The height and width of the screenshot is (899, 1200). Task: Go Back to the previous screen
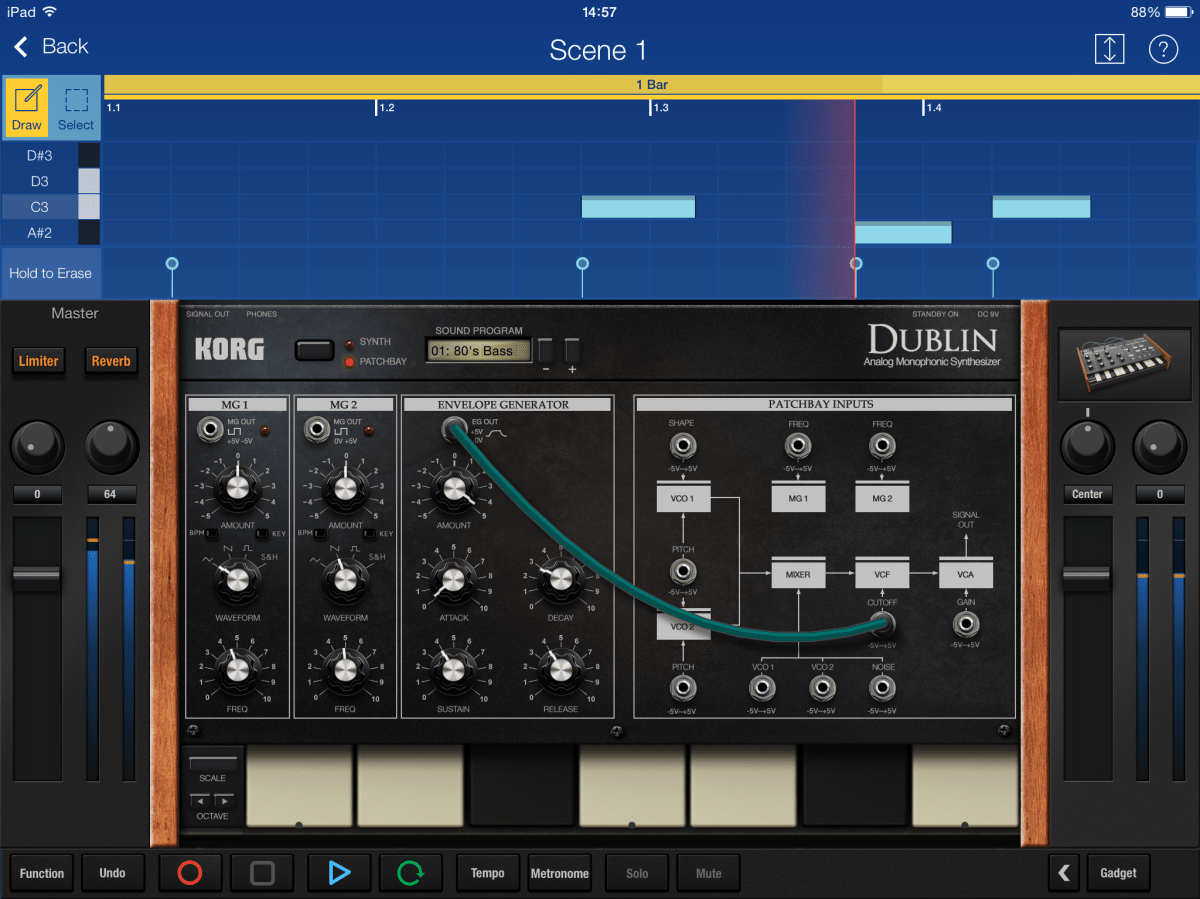pos(50,46)
